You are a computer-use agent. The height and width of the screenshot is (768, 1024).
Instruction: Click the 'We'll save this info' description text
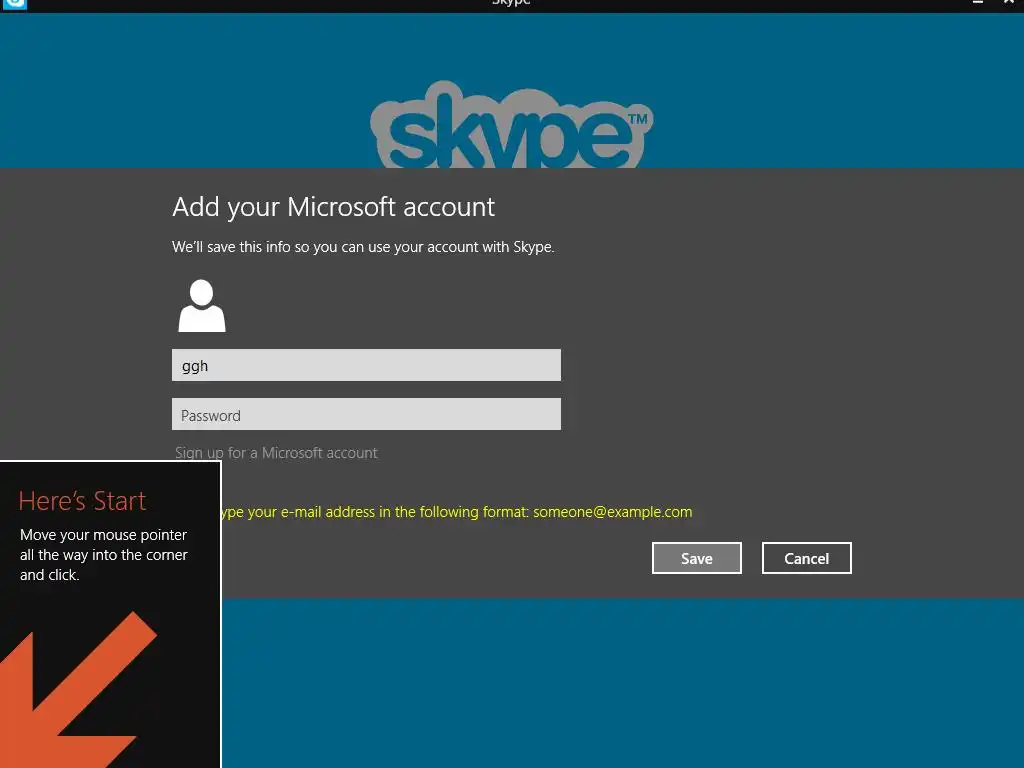pyautogui.click(x=363, y=247)
